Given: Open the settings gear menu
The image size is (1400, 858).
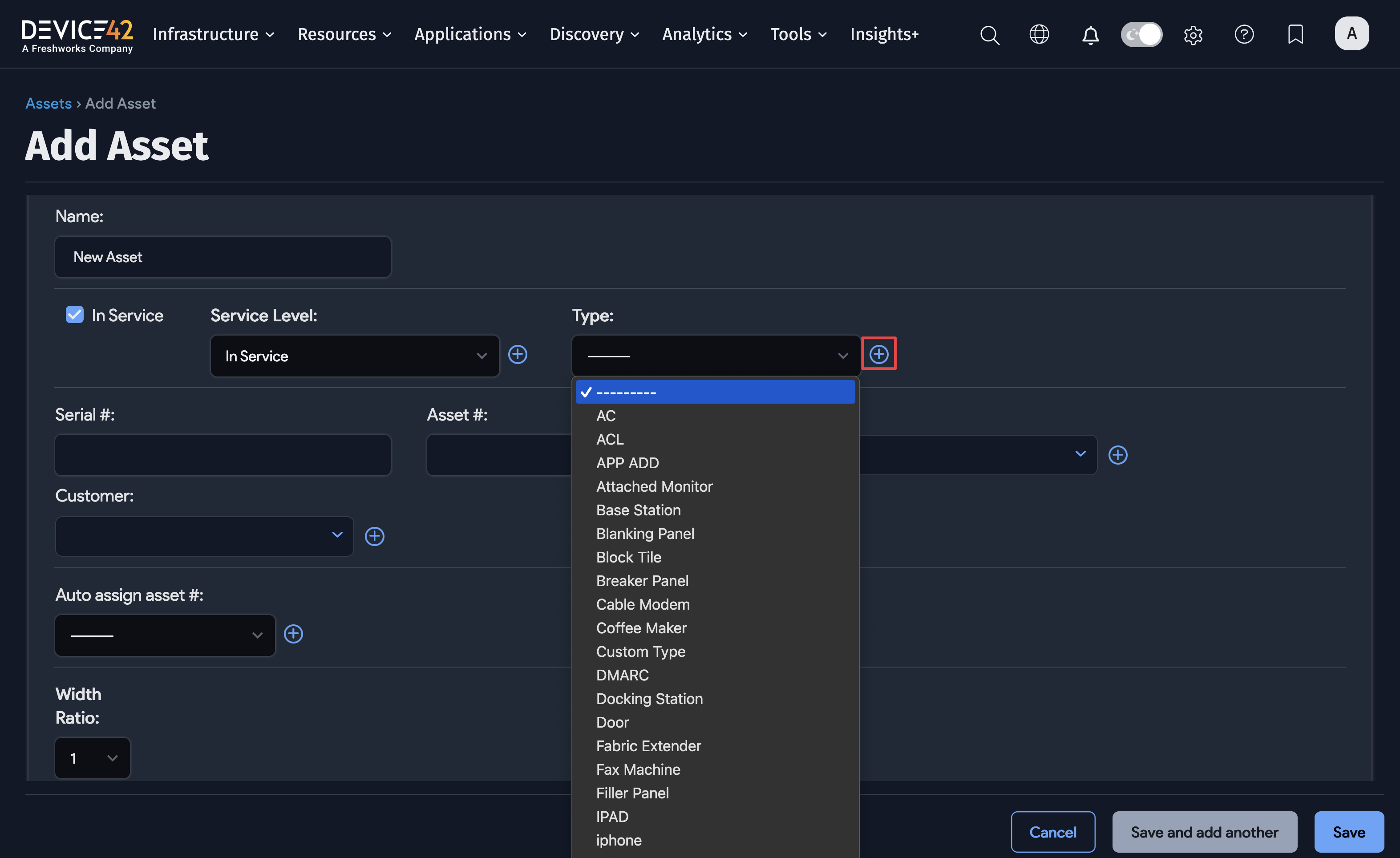Looking at the screenshot, I should point(1193,34).
